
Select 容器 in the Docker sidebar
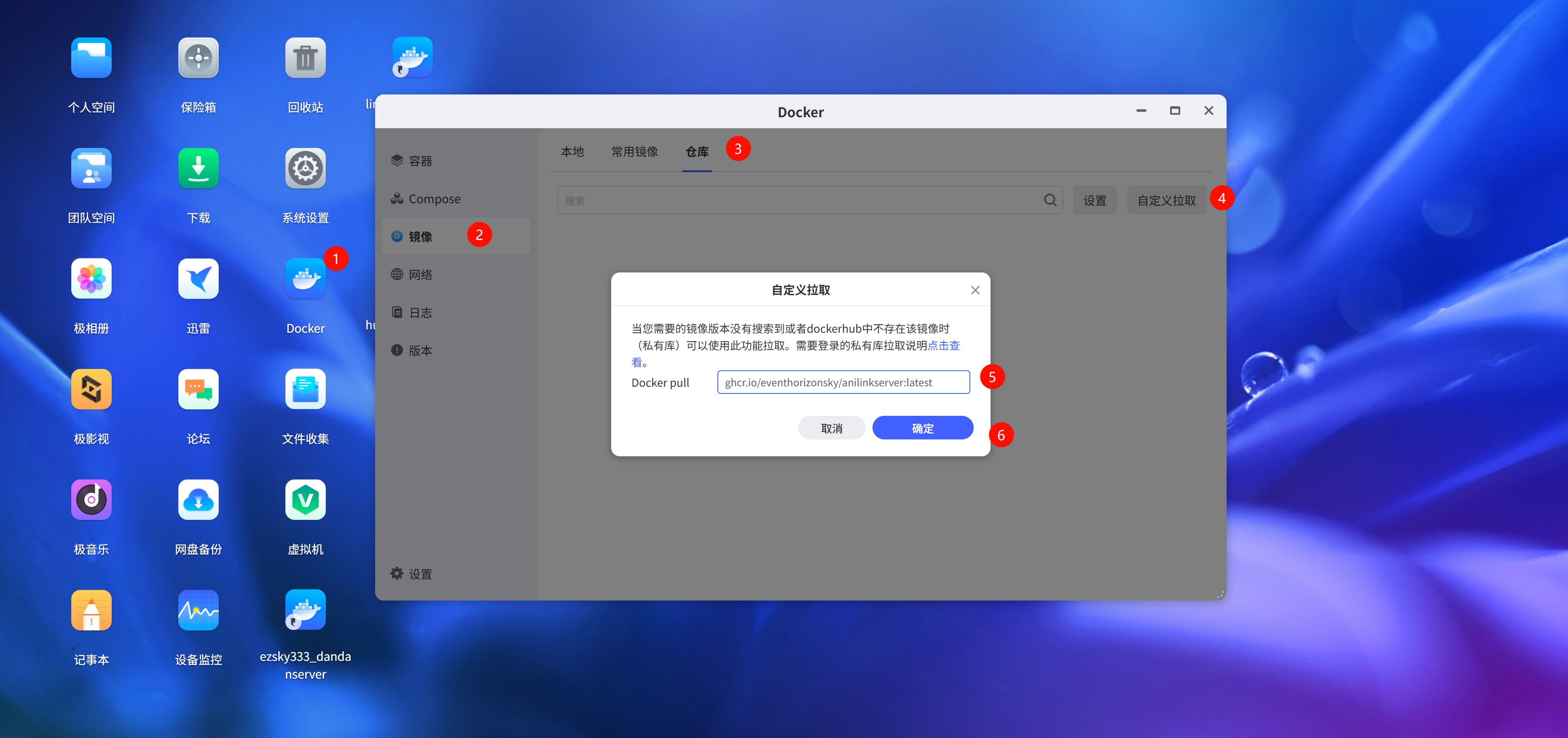point(420,161)
